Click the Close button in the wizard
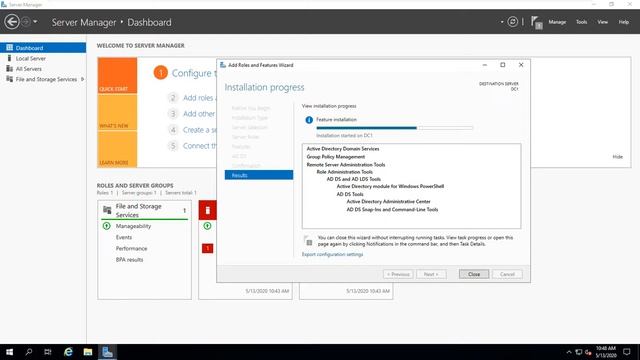640x360 pixels. click(x=474, y=274)
